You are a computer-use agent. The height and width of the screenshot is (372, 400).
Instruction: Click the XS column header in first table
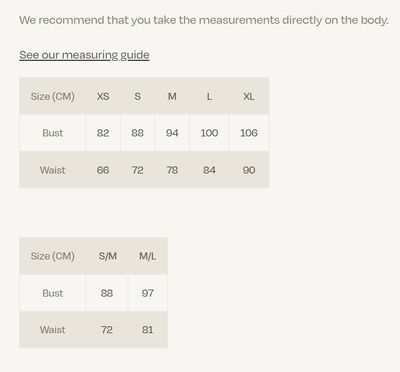click(103, 96)
